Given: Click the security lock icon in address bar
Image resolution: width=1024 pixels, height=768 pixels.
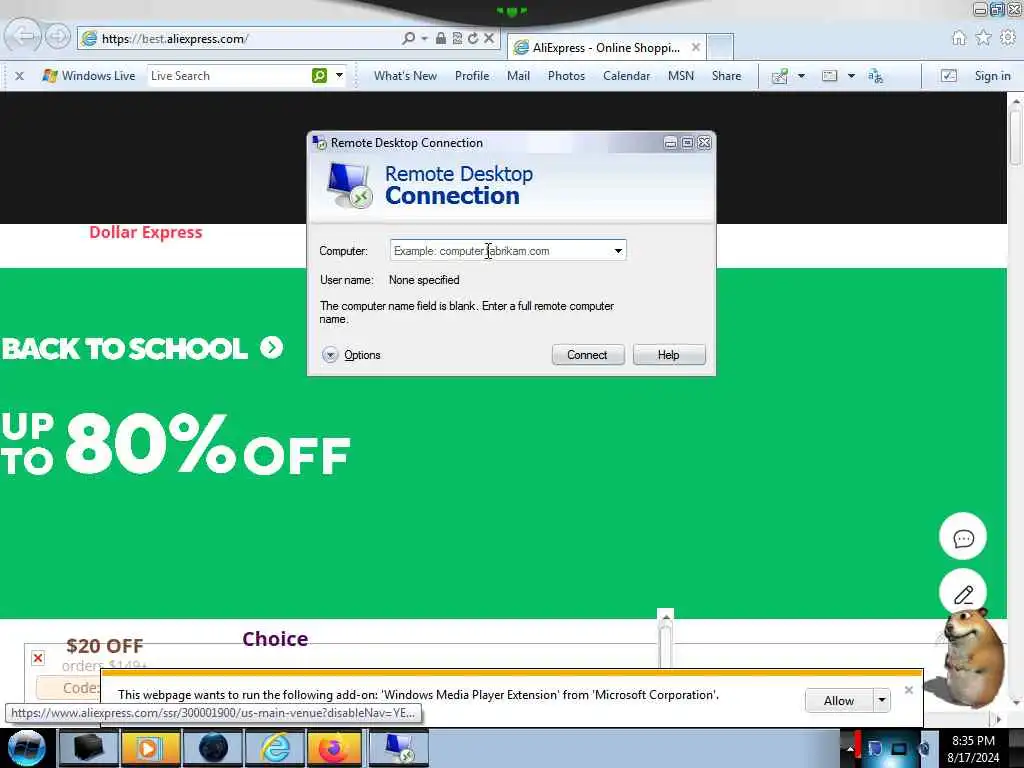Looking at the screenshot, I should pos(441,39).
